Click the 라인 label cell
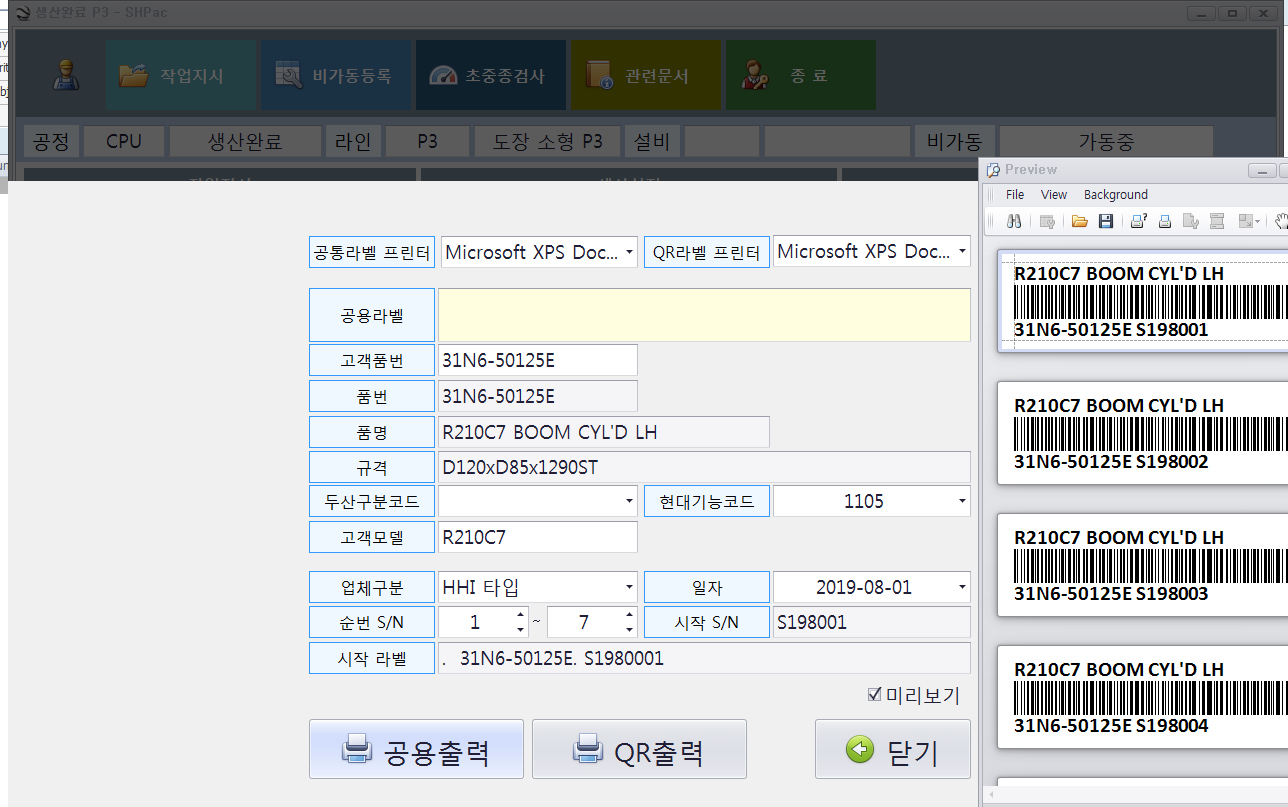The width and height of the screenshot is (1288, 807). click(x=353, y=142)
